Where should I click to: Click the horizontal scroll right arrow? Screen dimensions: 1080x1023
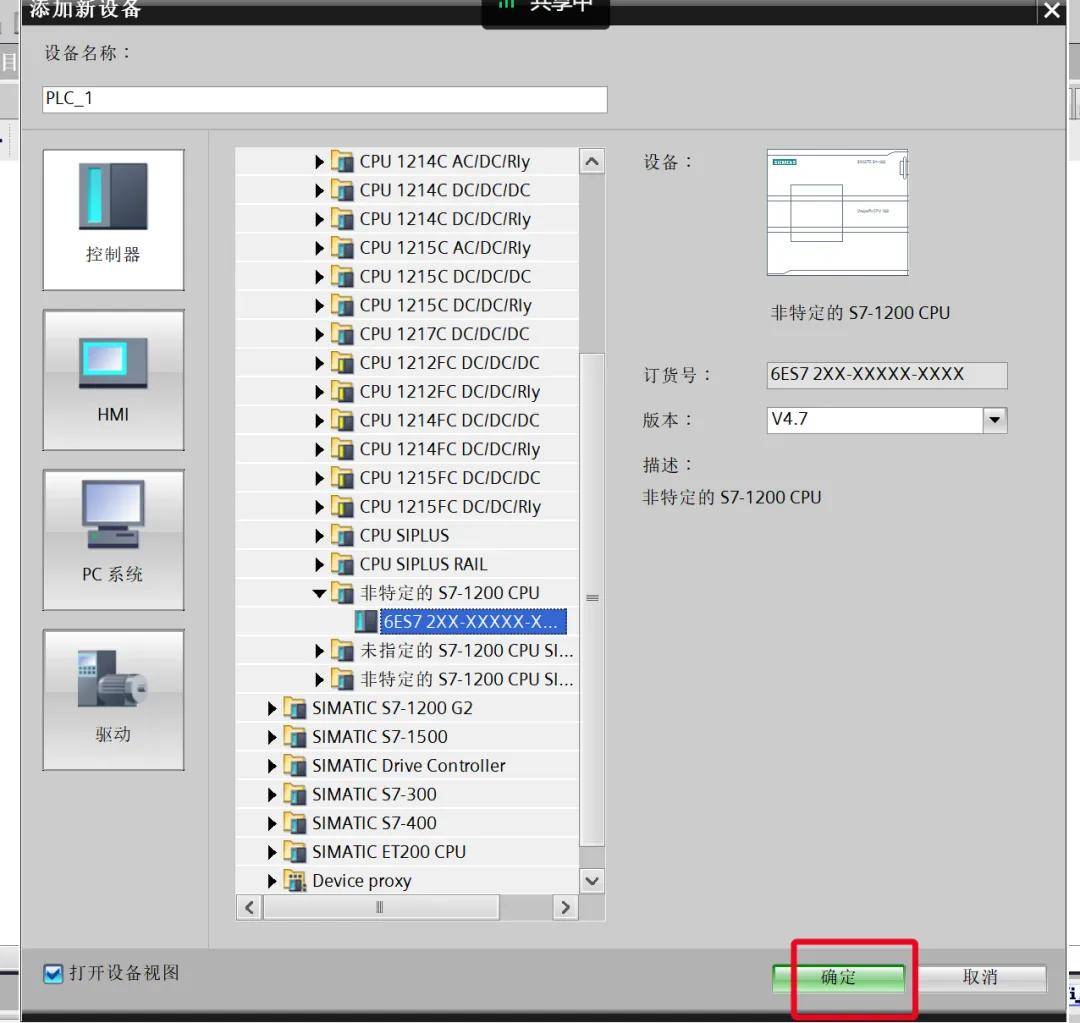[x=565, y=907]
